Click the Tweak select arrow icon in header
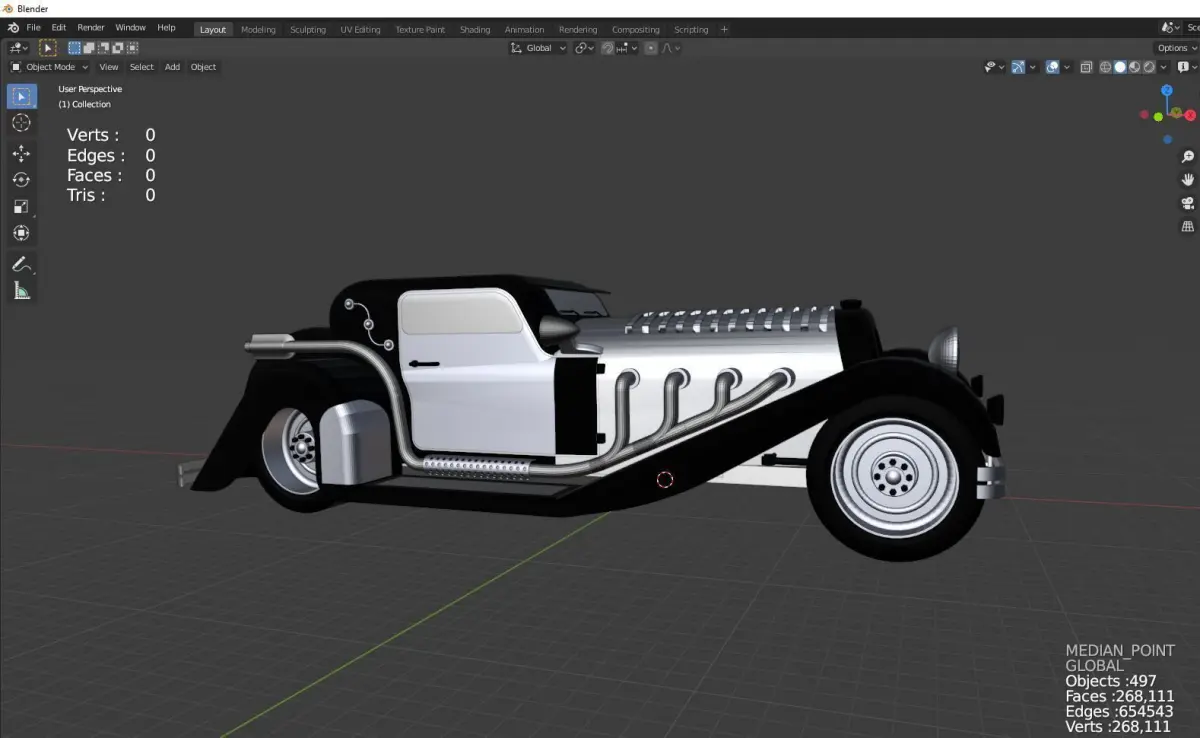Image resolution: width=1200 pixels, height=738 pixels. (47, 47)
